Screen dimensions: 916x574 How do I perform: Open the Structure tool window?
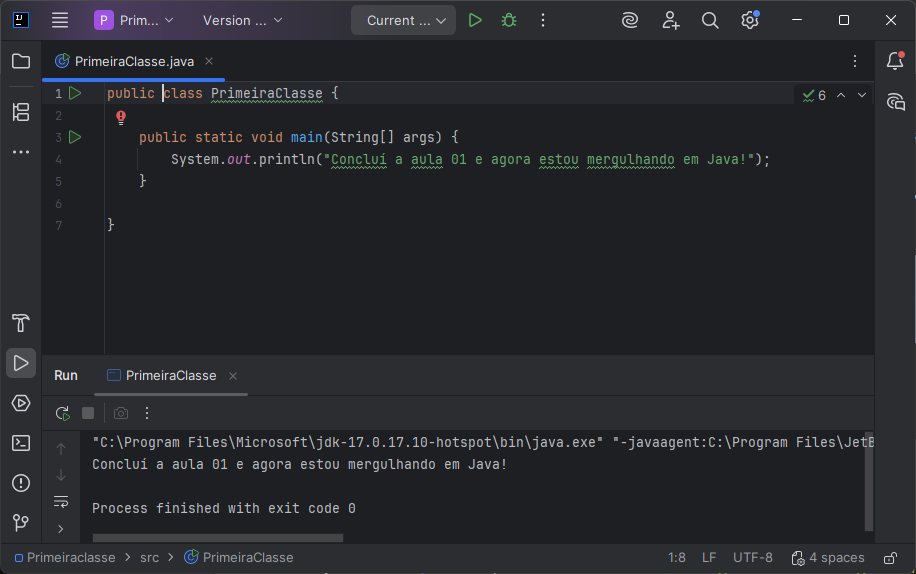[x=21, y=112]
